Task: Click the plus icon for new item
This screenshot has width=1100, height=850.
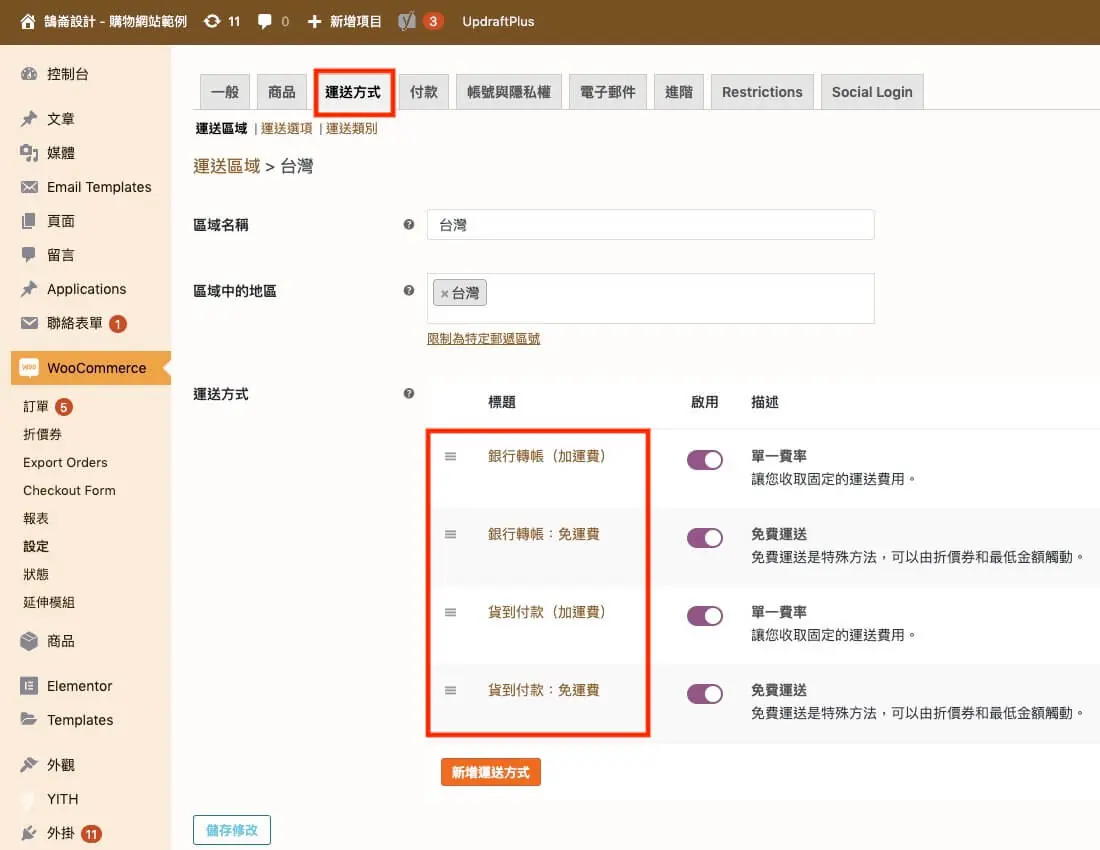Action: click(x=314, y=22)
